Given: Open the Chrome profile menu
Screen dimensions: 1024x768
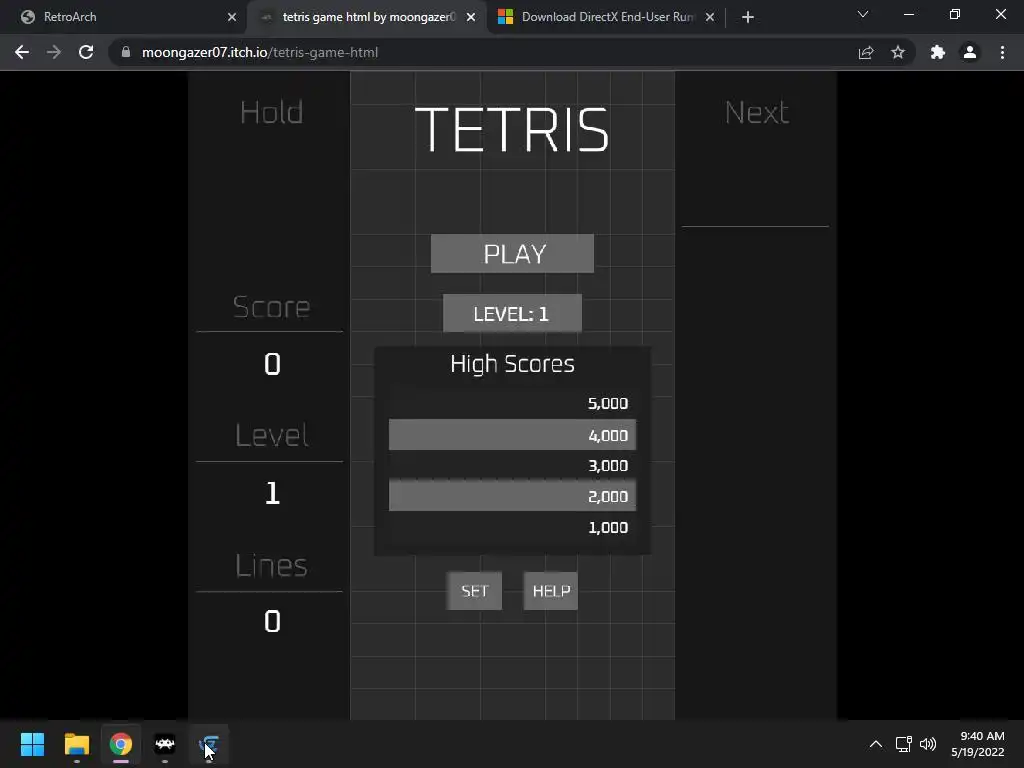Looking at the screenshot, I should pyautogui.click(x=970, y=52).
